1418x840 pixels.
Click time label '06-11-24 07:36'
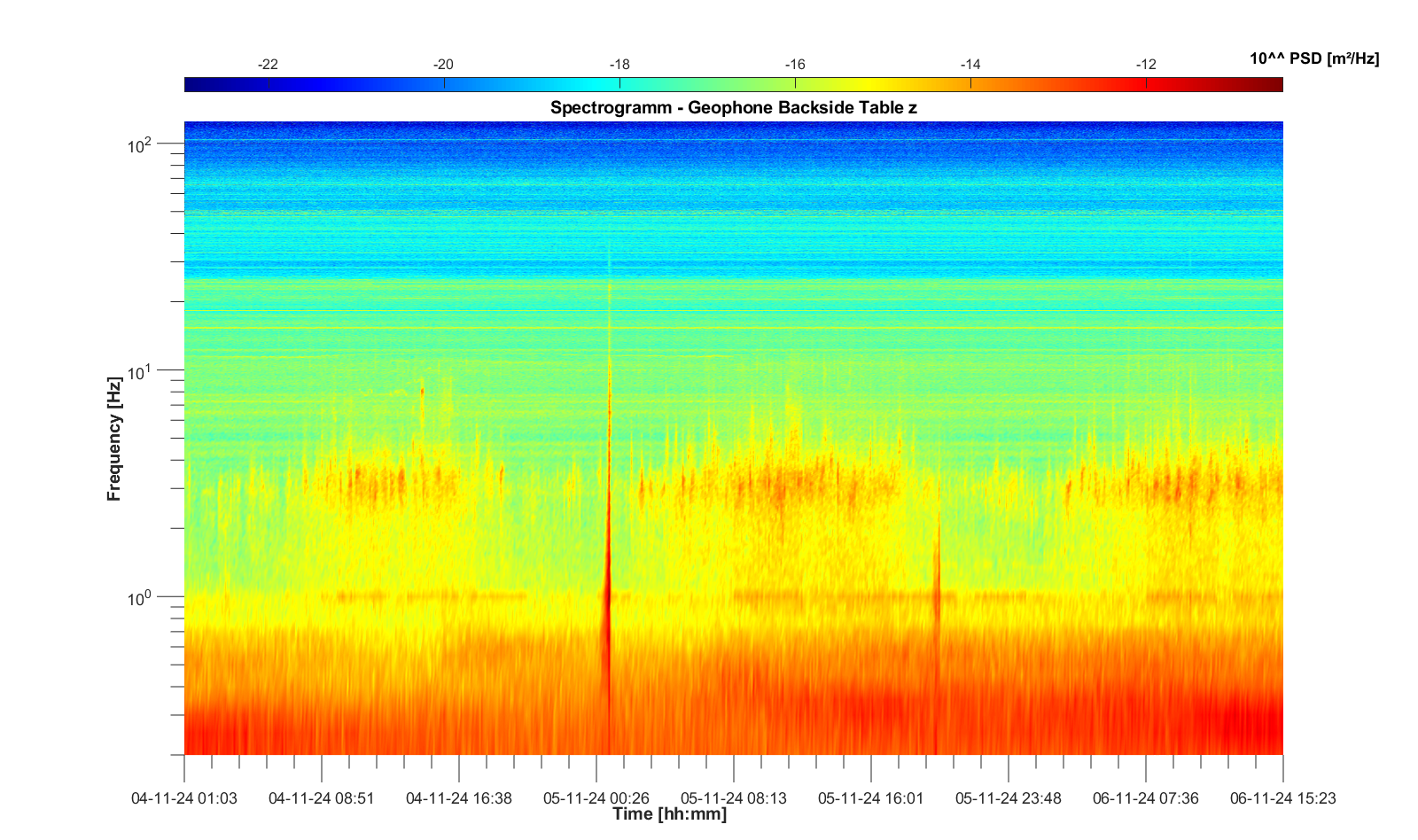point(1146,798)
